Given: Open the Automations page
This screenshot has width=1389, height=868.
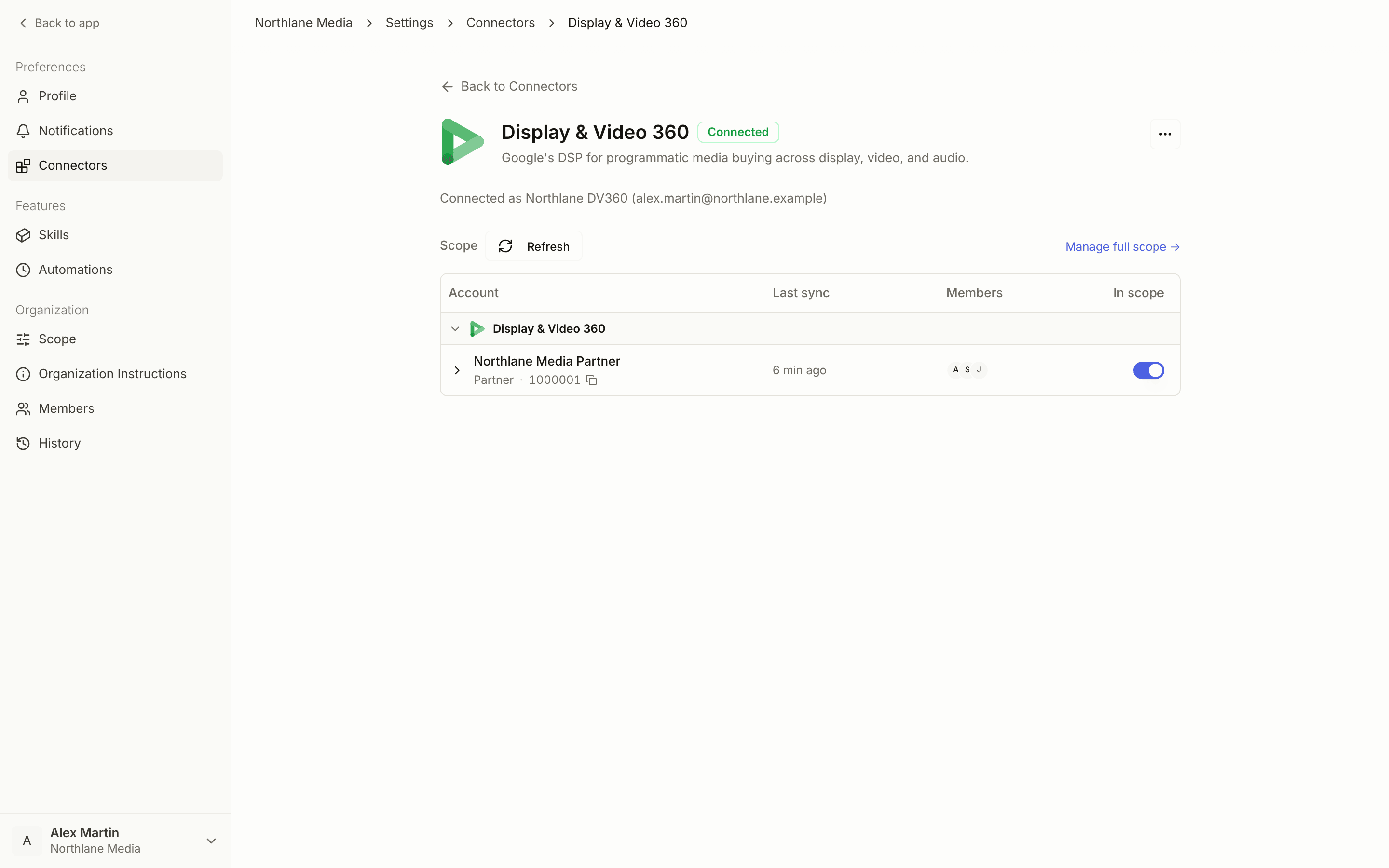Looking at the screenshot, I should pos(115,270).
